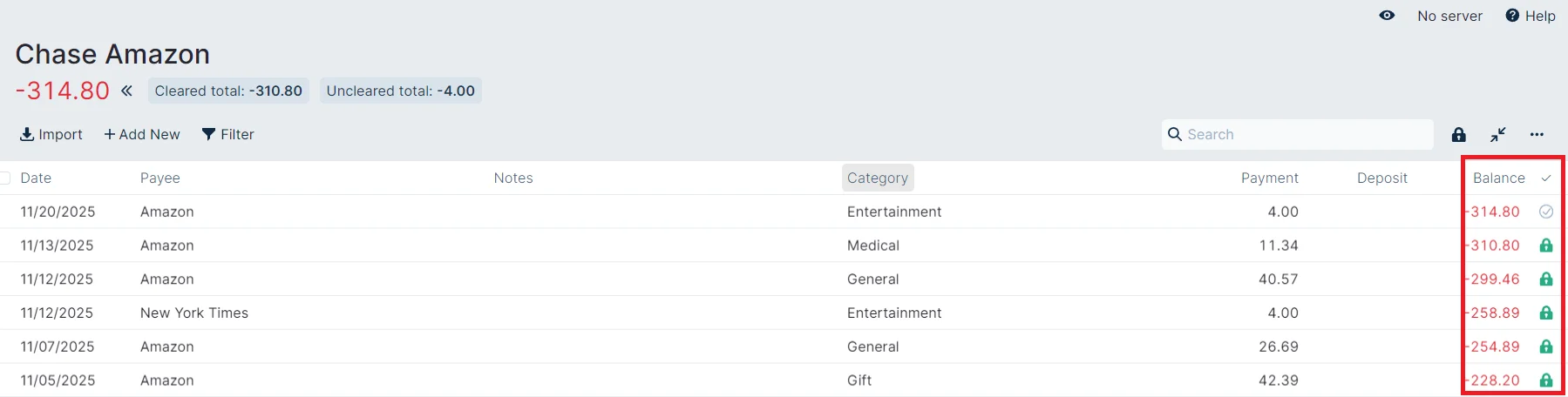The image size is (1568, 397).
Task: Toggle the select all transactions checkbox
Action: tap(5, 178)
